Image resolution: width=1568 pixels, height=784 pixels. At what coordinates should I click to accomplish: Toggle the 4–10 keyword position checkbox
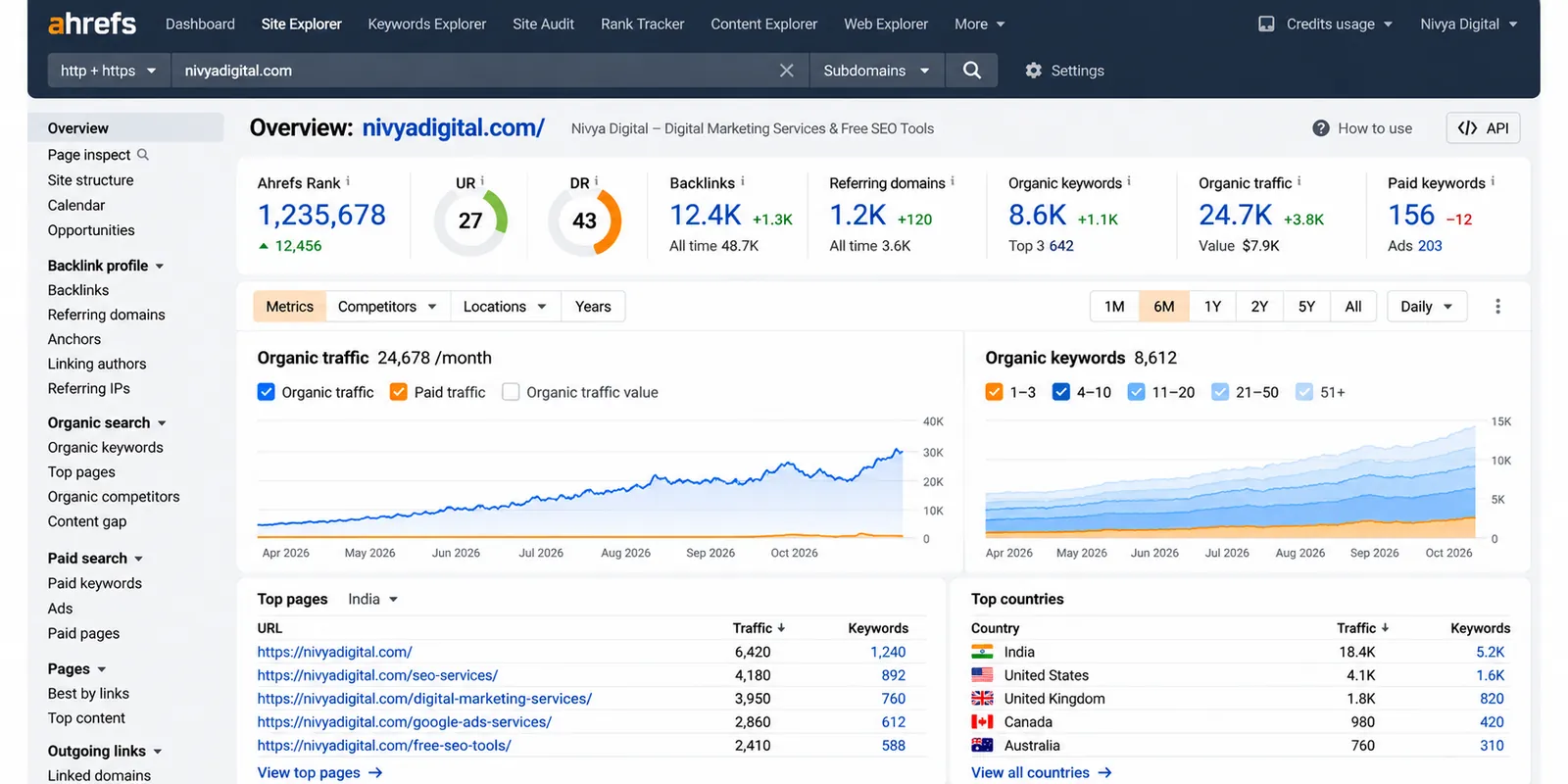click(x=1060, y=392)
